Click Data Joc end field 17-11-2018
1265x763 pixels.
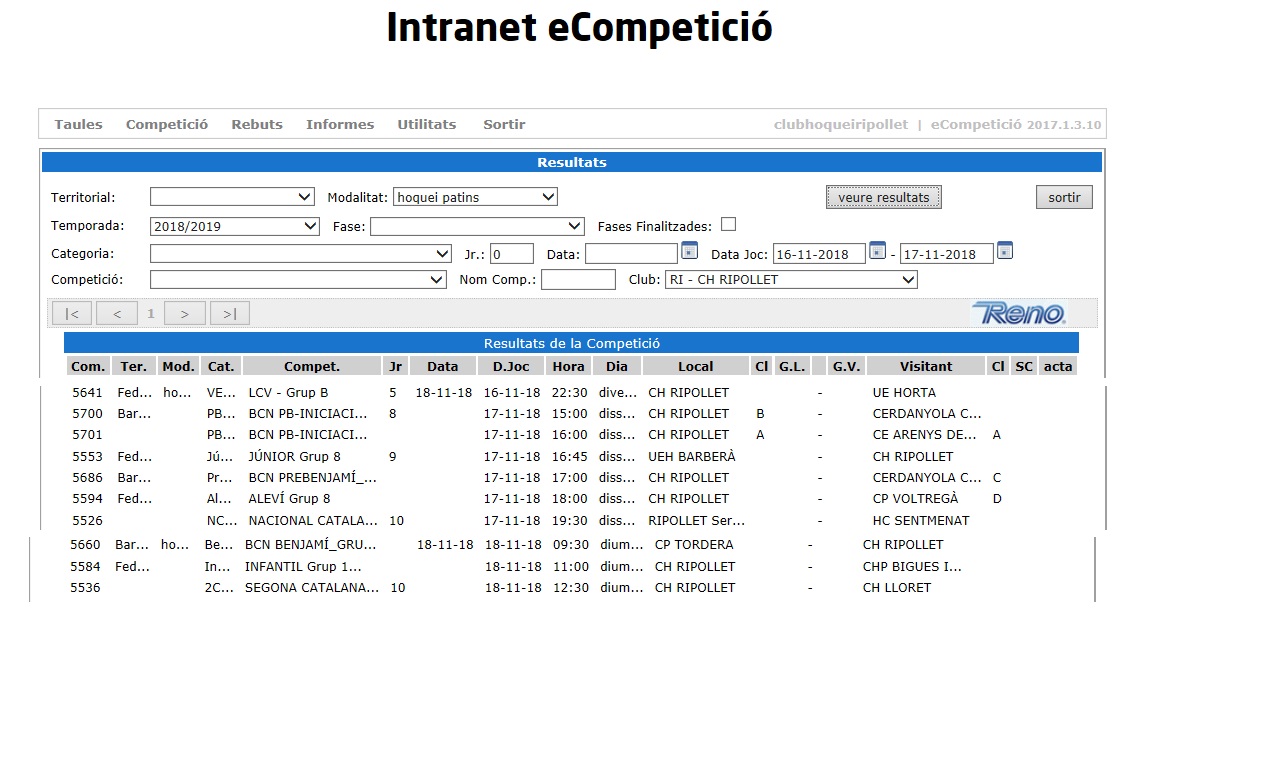tap(947, 254)
